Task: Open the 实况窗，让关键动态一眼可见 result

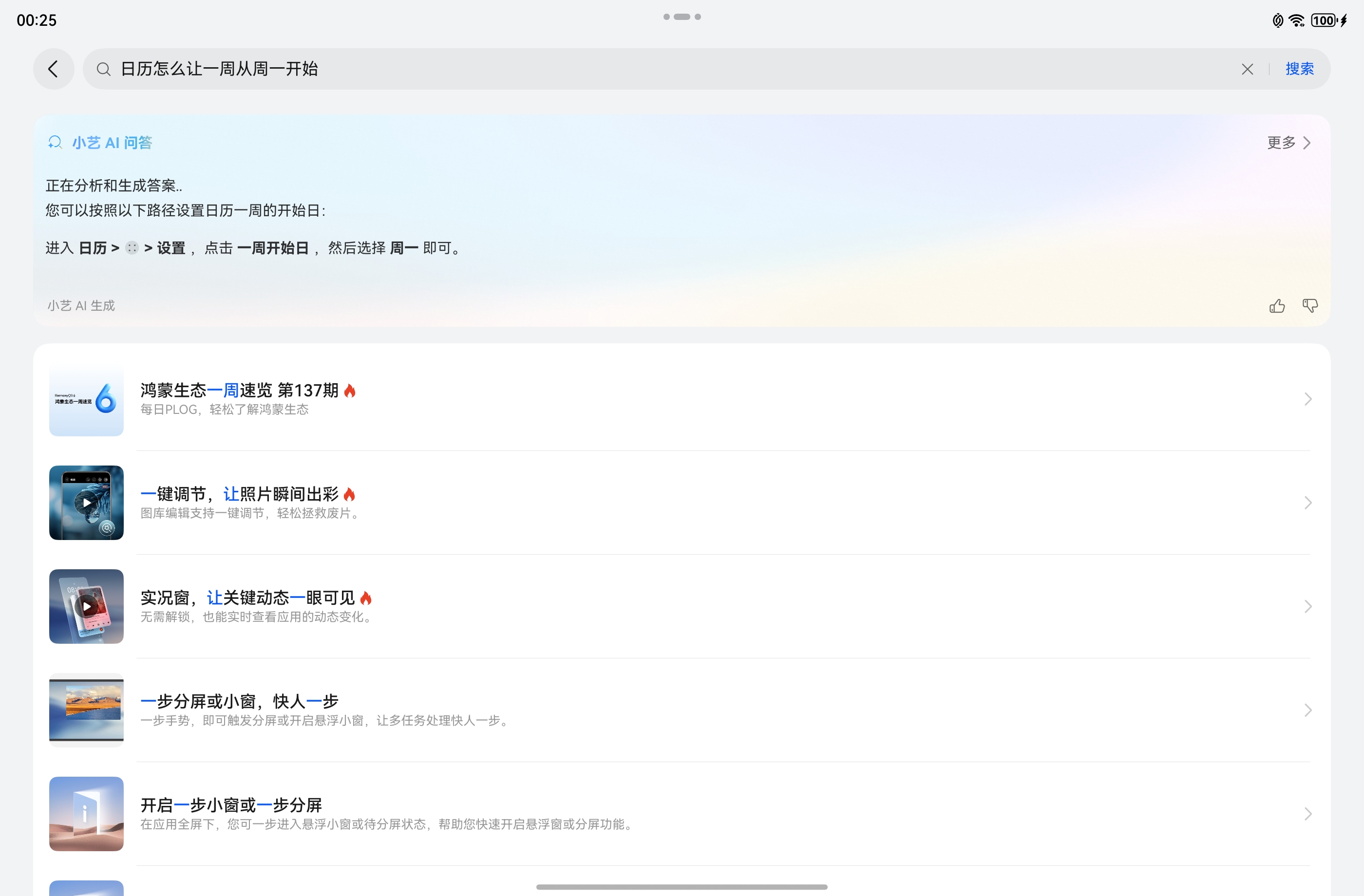Action: tap(247, 598)
